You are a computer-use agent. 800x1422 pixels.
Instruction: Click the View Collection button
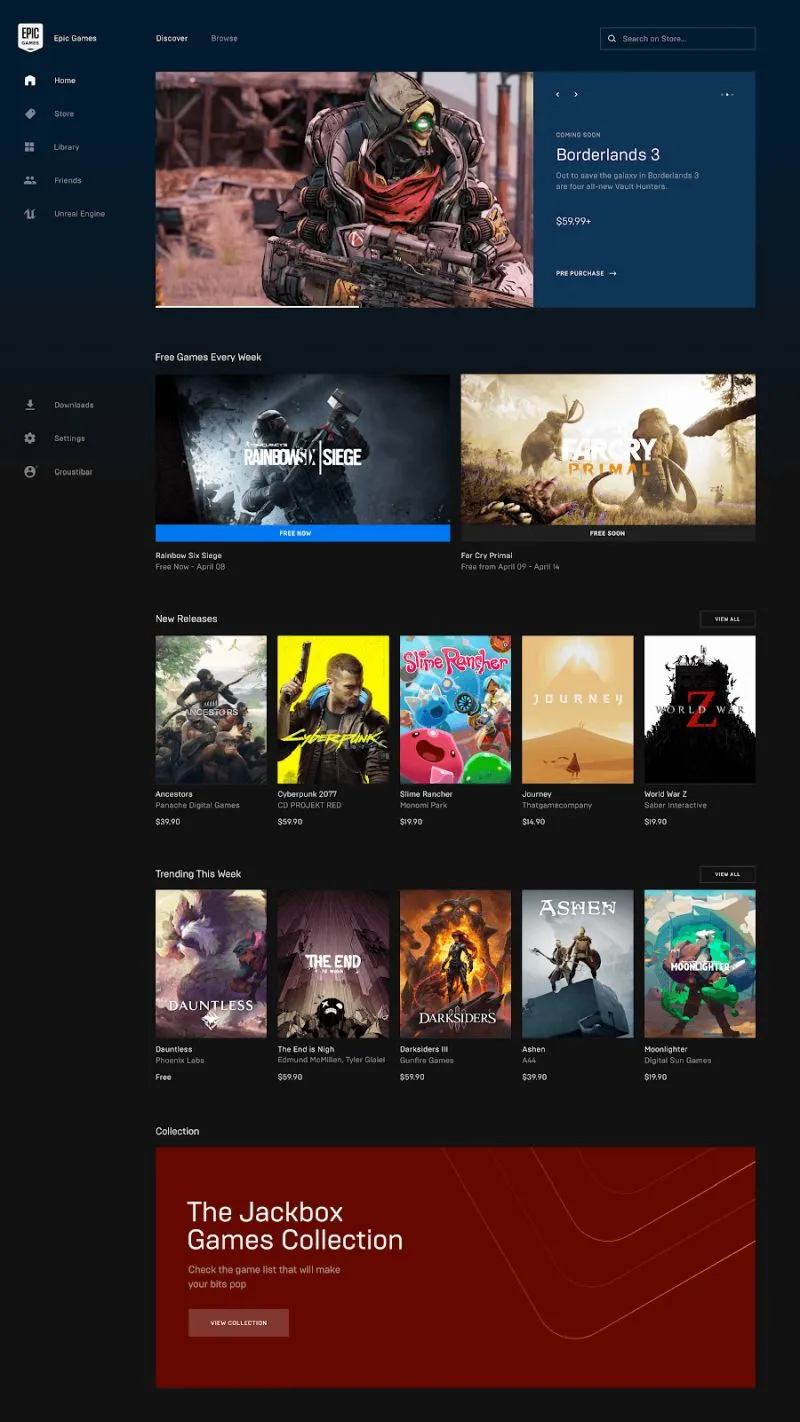pyautogui.click(x=238, y=1323)
